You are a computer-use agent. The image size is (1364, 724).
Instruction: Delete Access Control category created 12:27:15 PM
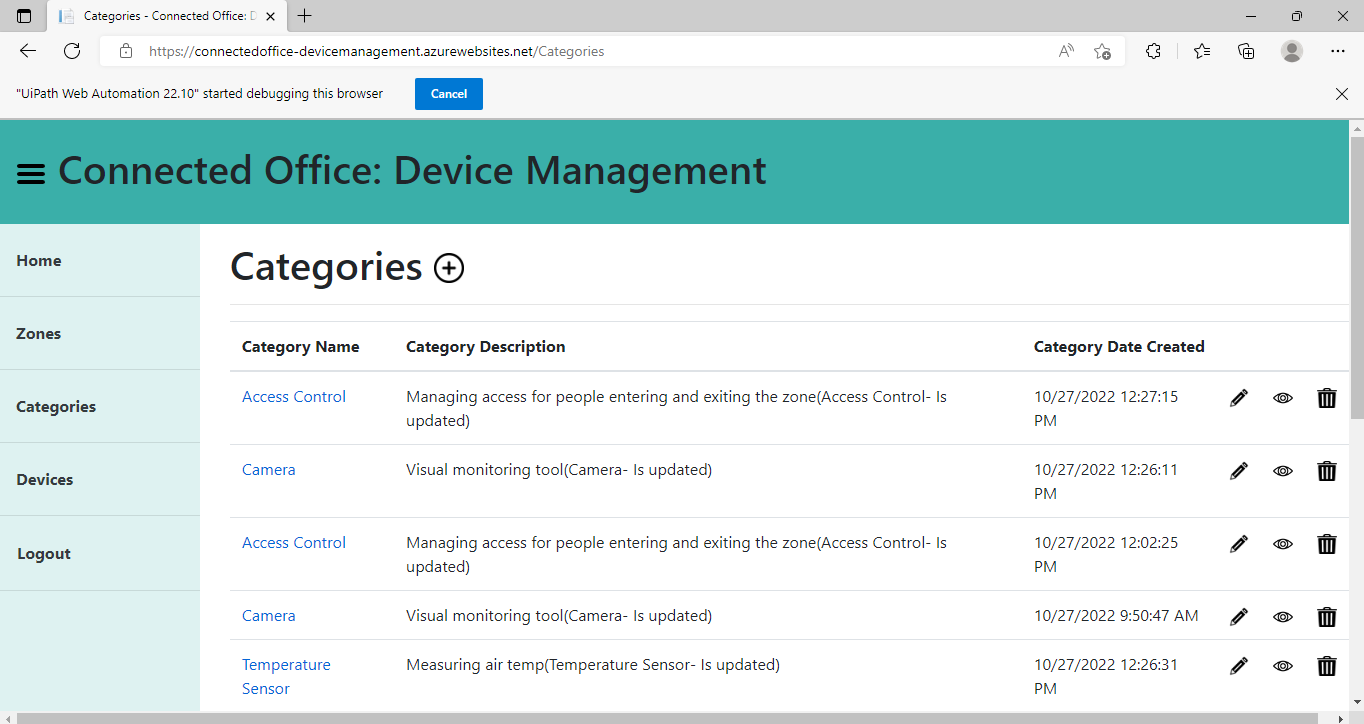(x=1327, y=398)
